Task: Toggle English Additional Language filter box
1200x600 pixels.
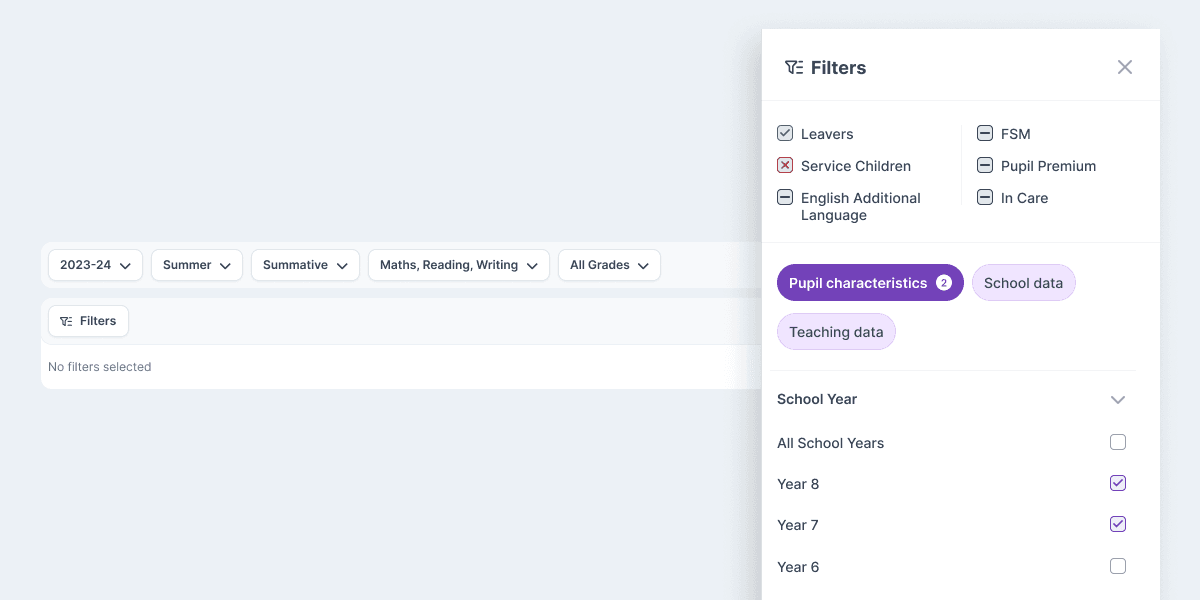Action: [x=785, y=197]
